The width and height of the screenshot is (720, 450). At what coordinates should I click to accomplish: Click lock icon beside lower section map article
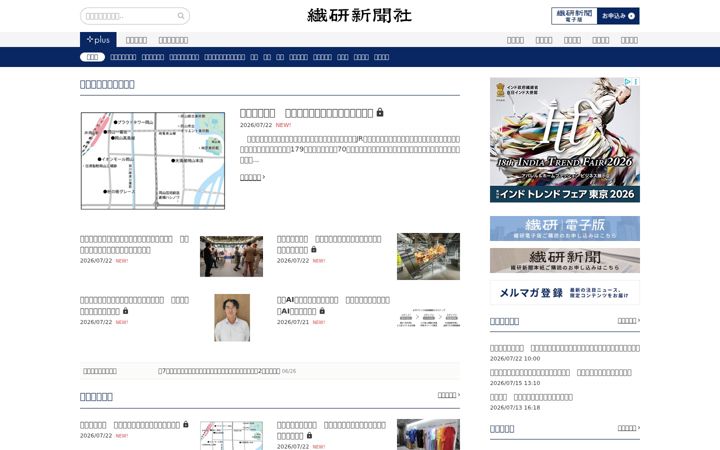pos(186,424)
